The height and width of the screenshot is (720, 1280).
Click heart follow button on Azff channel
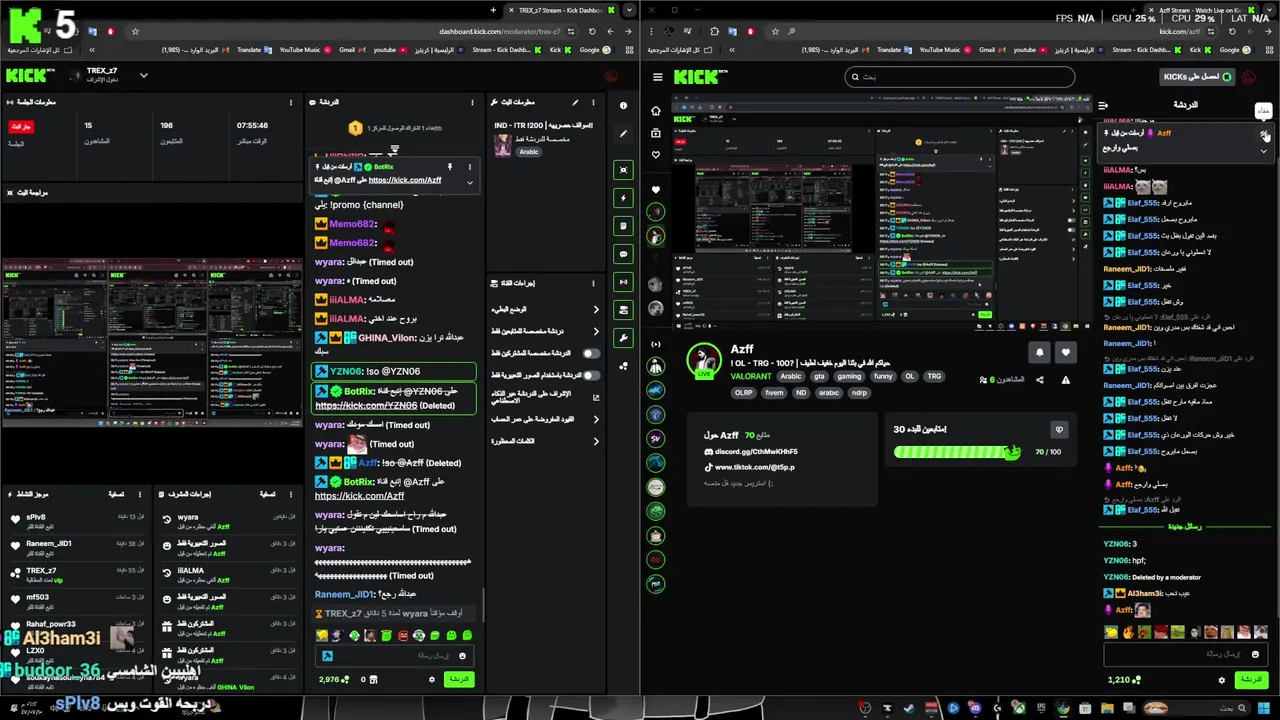[x=1066, y=352]
